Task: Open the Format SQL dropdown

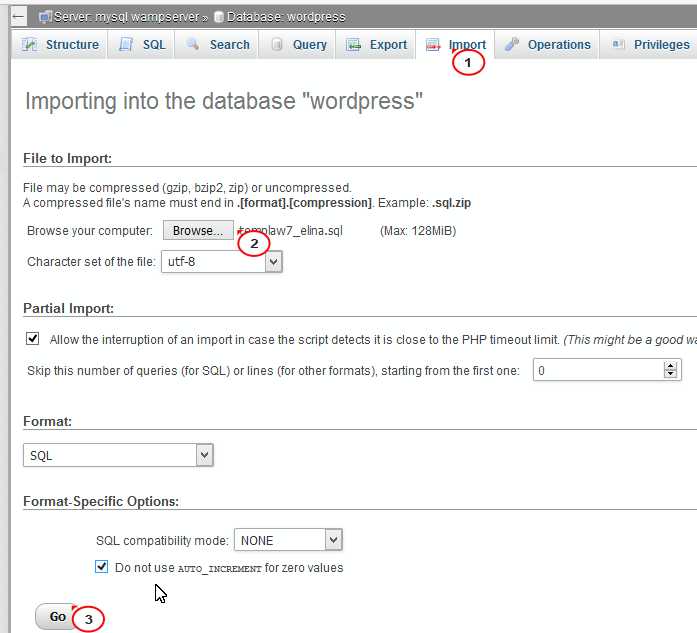Action: click(x=118, y=455)
